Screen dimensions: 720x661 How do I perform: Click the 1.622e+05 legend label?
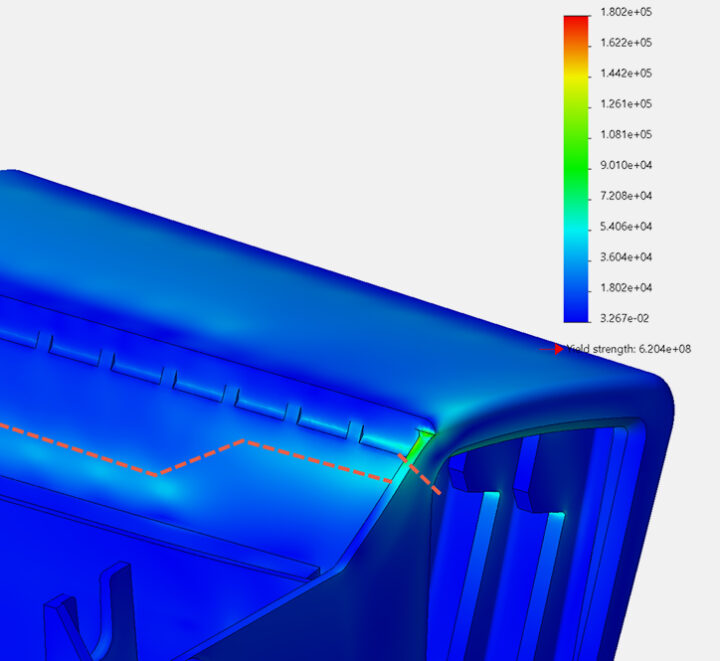click(x=623, y=43)
